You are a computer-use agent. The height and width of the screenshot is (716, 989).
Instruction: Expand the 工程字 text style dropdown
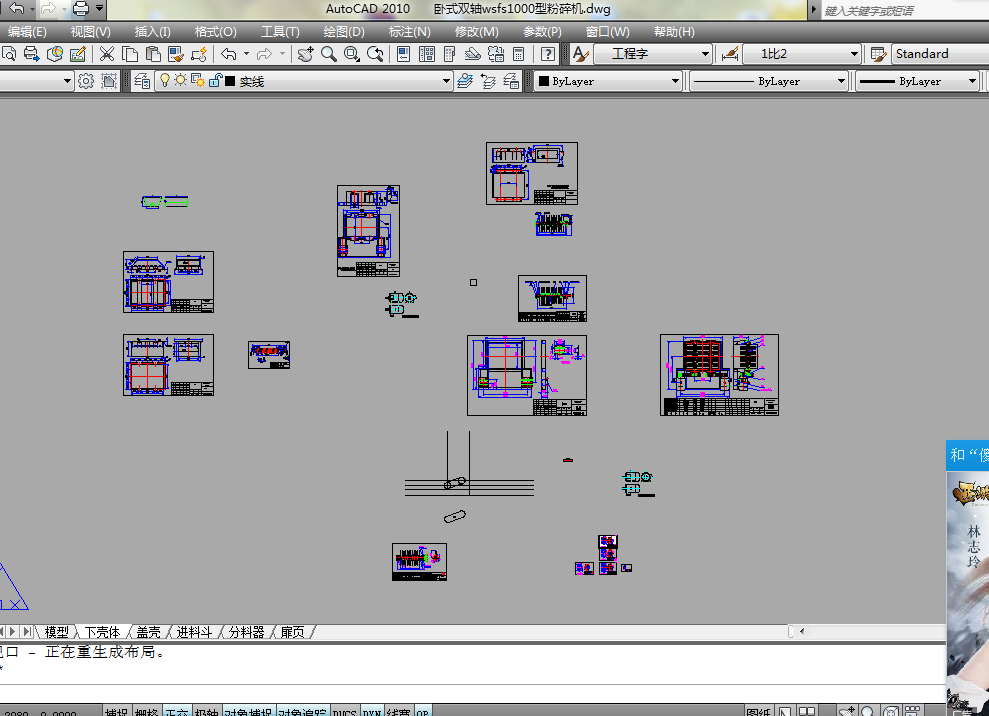click(705, 54)
